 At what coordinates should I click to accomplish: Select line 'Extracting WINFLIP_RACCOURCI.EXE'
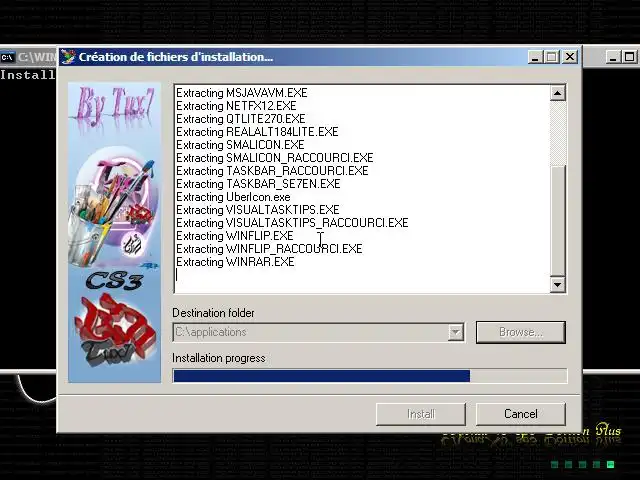tap(269, 249)
